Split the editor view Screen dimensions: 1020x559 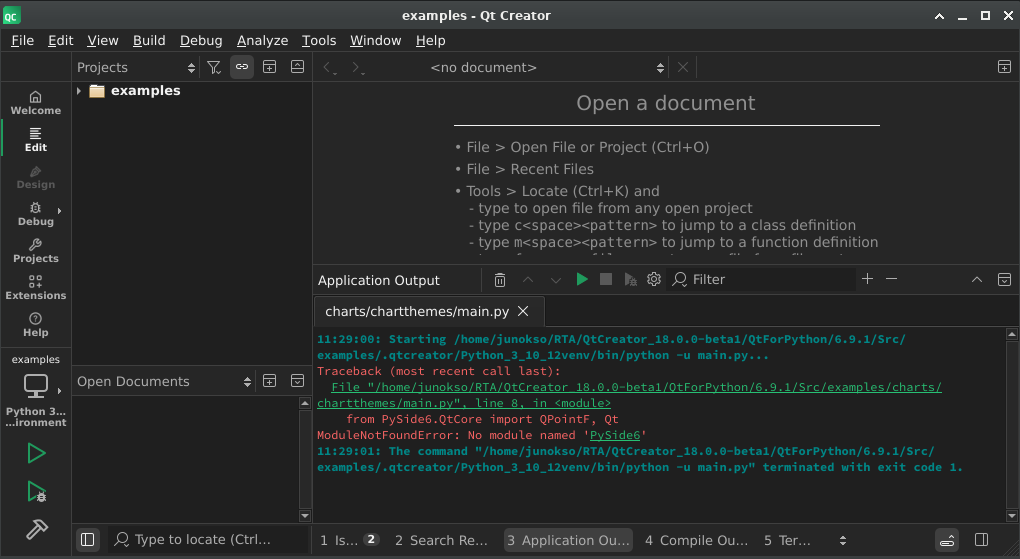pyautogui.click(x=1004, y=67)
